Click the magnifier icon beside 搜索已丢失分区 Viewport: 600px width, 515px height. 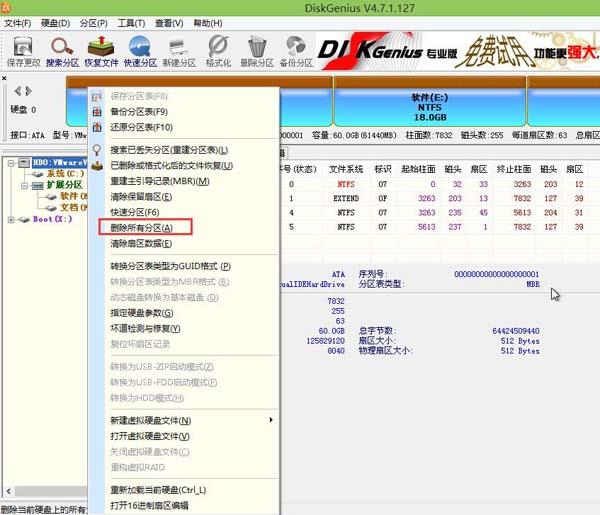[x=97, y=150]
